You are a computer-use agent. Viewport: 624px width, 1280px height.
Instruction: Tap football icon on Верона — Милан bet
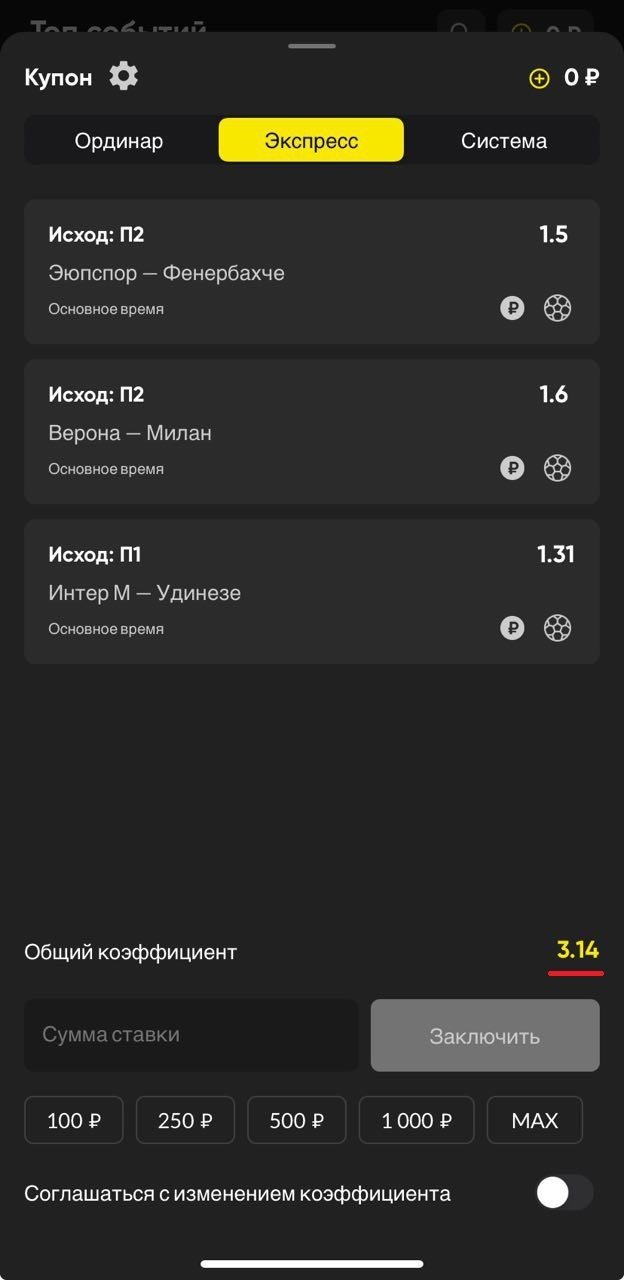557,467
